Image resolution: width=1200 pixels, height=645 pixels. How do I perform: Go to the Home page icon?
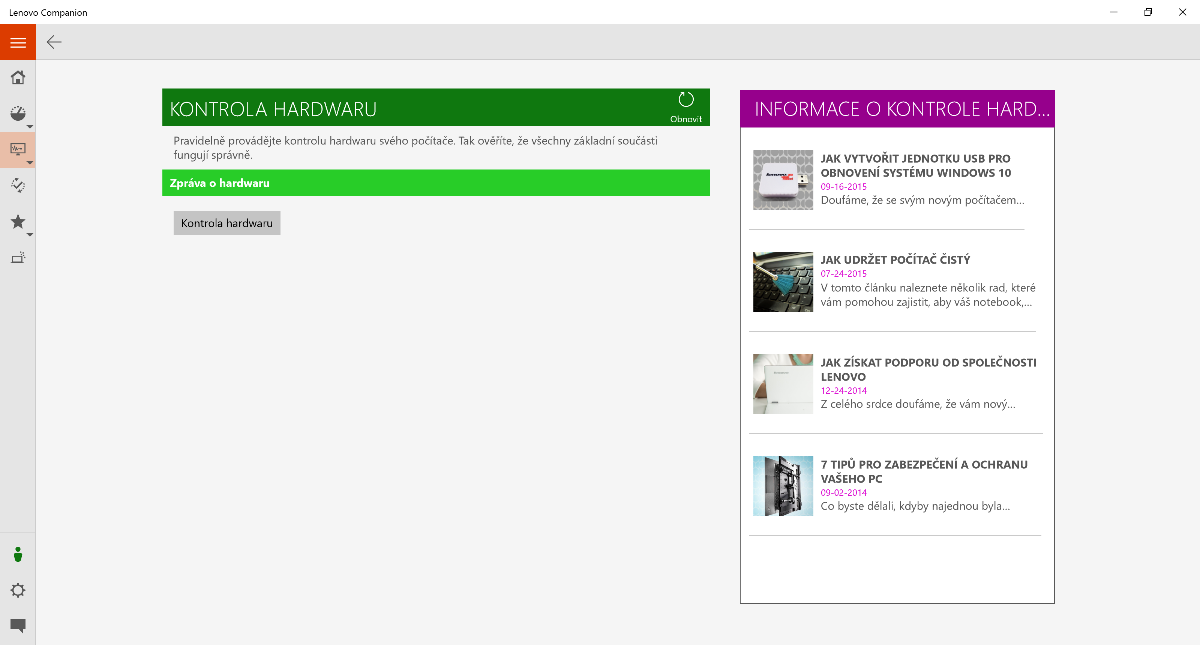pyautogui.click(x=18, y=78)
